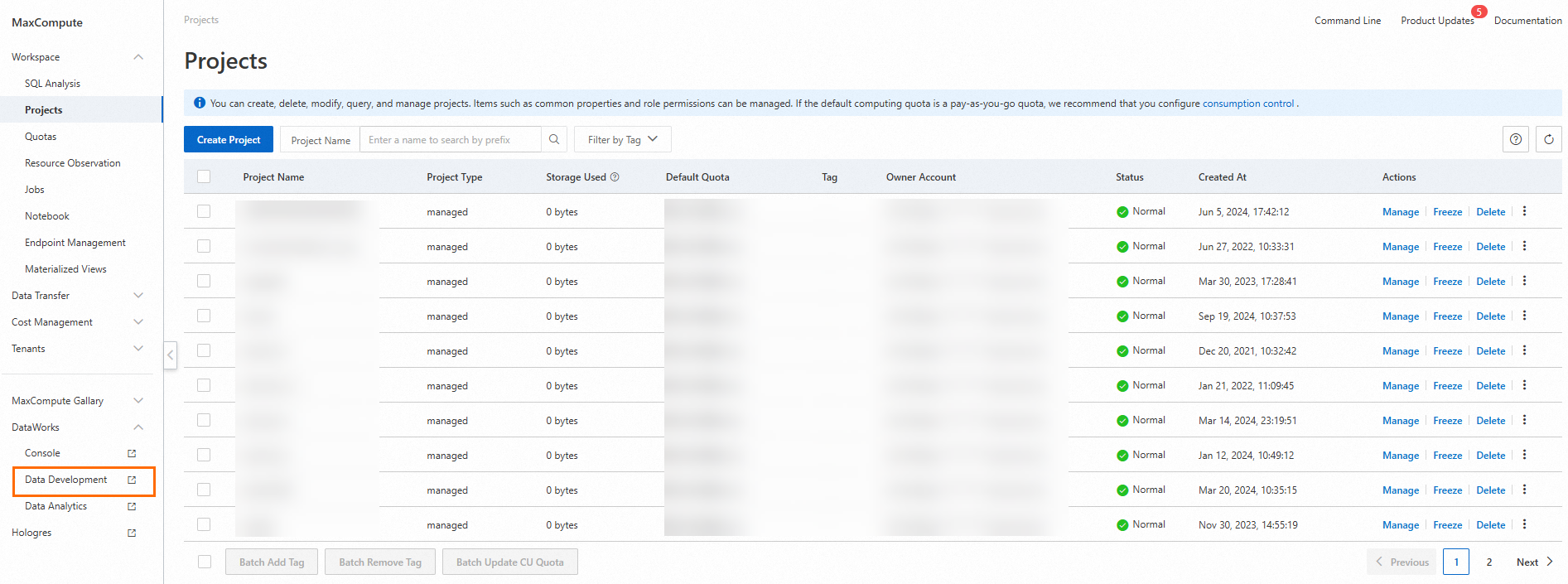Check the project created Jun 5, 2024
This screenshot has width=1568, height=584.
point(204,211)
